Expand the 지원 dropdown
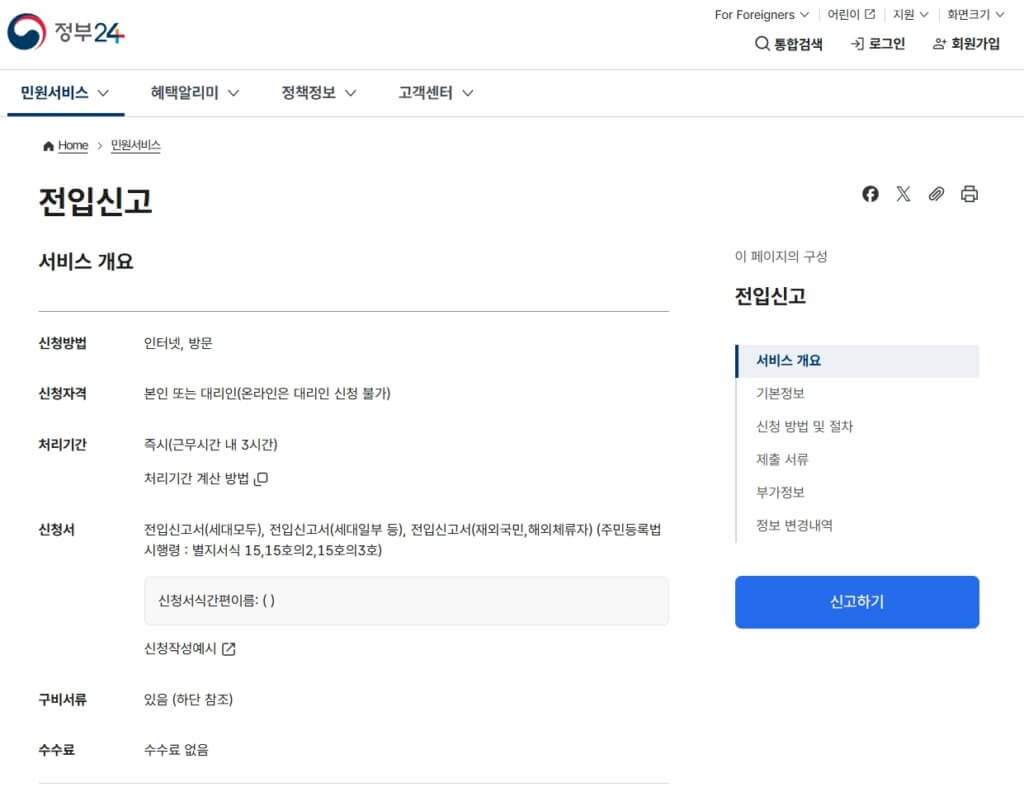1024x792 pixels. (909, 14)
